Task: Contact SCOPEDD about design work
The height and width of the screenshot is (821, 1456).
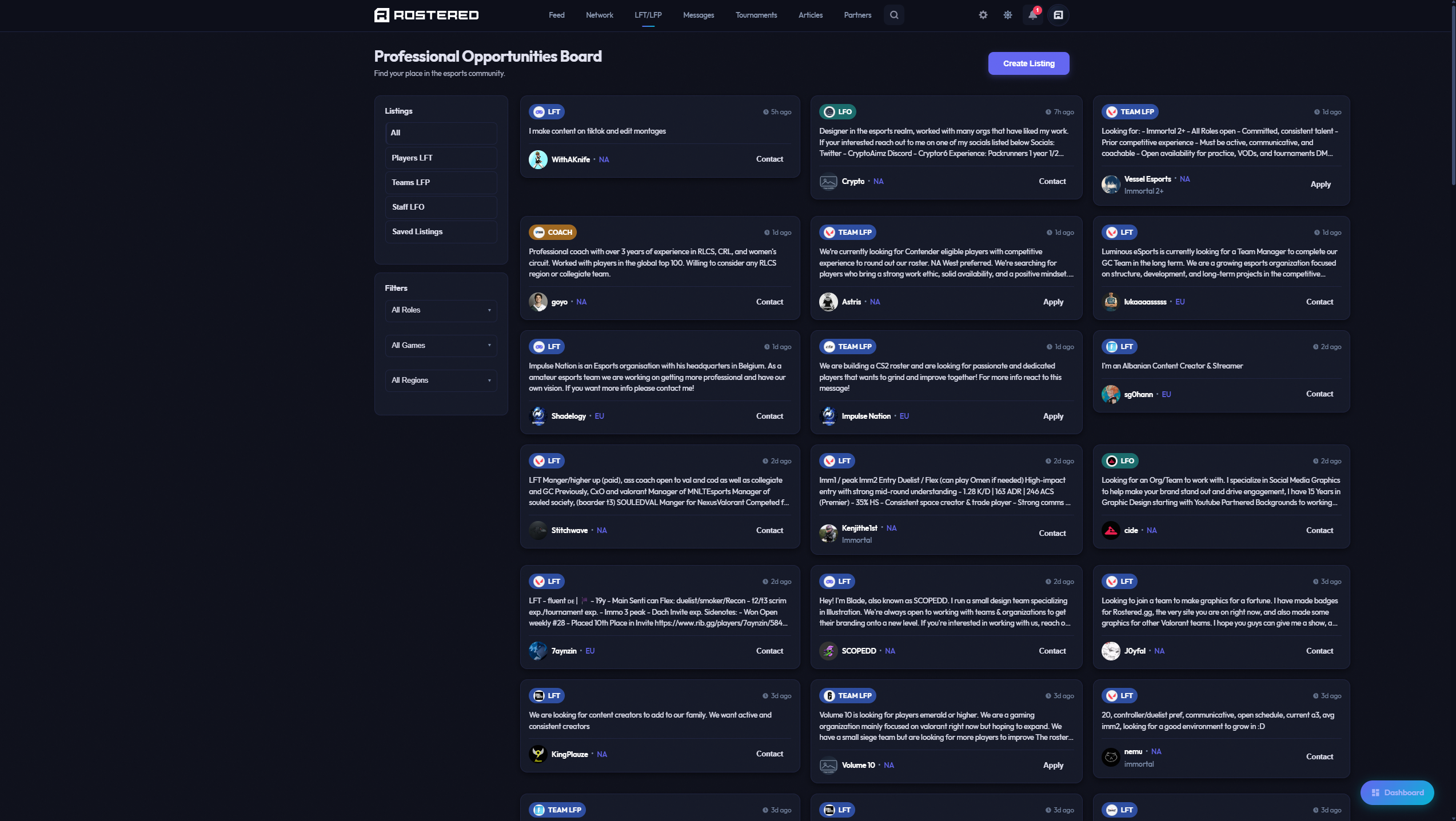Action: [x=1052, y=651]
